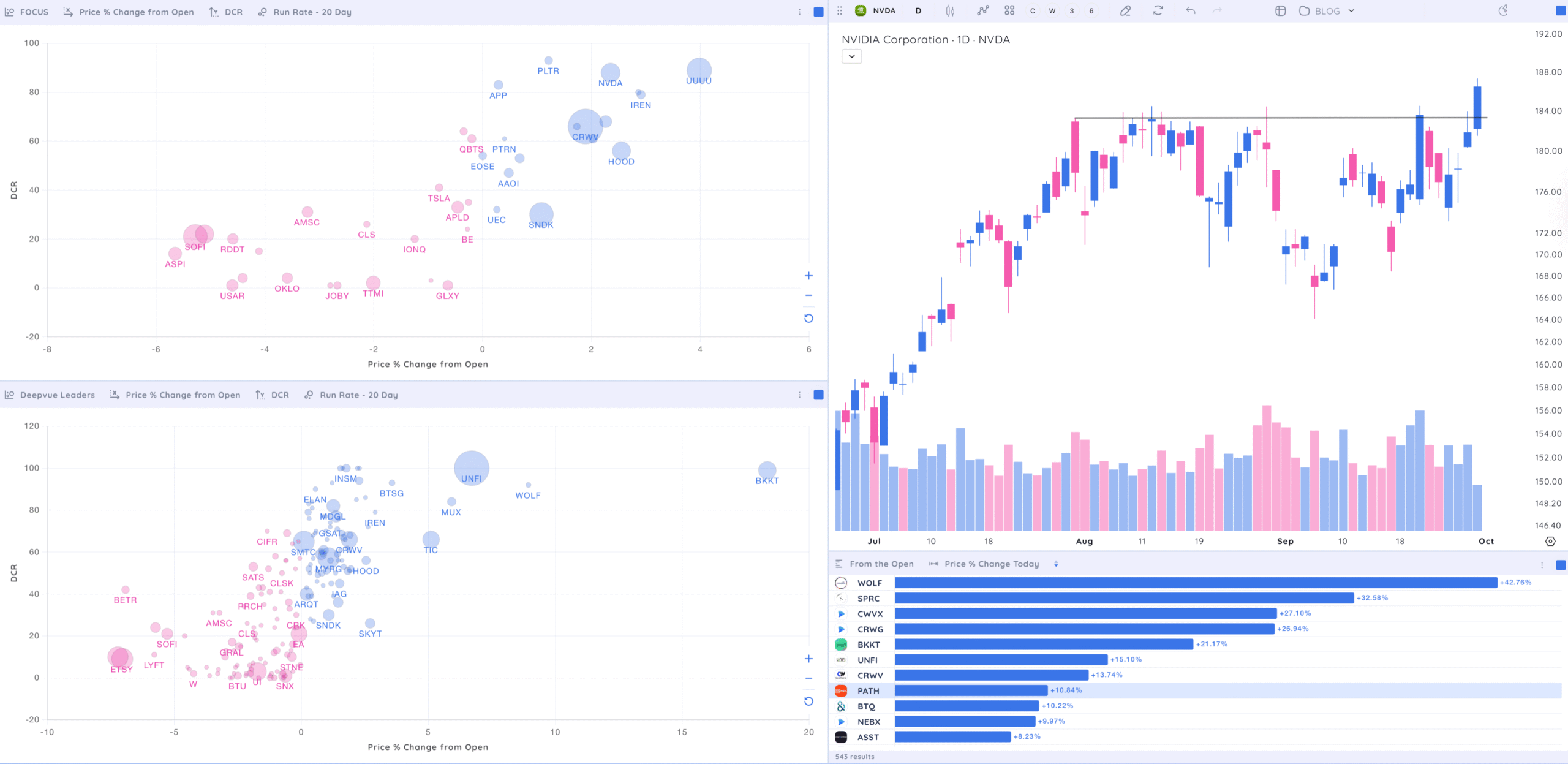Click the UUUU bubble in the FOCUS scatter plot

(x=699, y=70)
